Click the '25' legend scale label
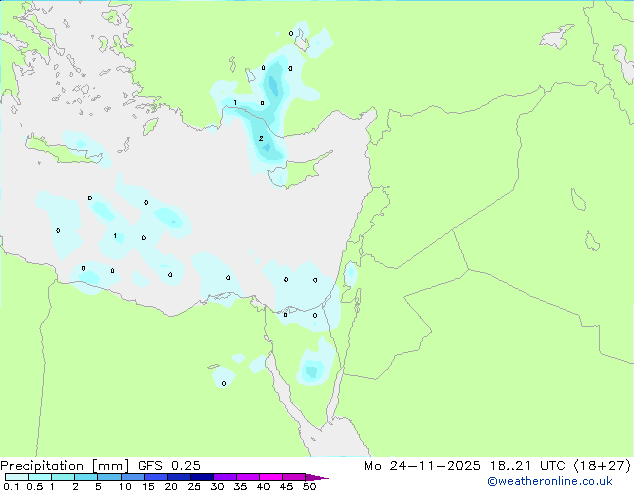The height and width of the screenshot is (490, 634). 194,486
